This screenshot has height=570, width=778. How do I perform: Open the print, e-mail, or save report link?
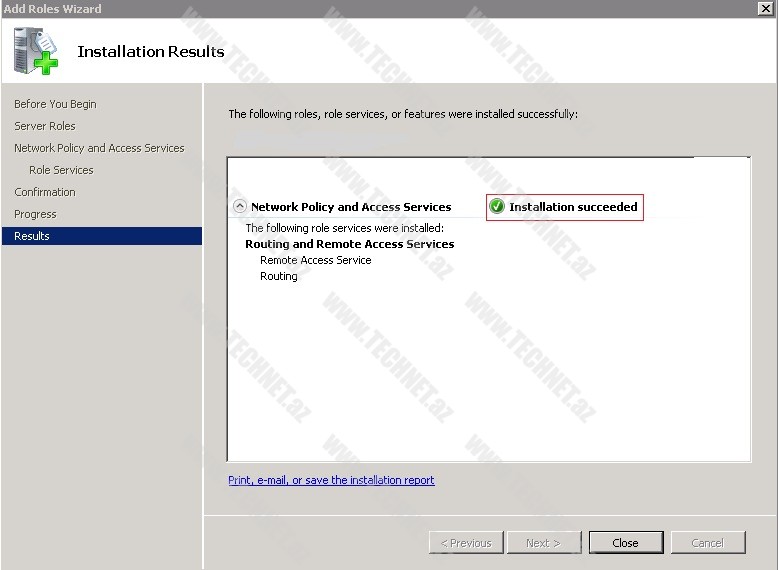(x=331, y=480)
